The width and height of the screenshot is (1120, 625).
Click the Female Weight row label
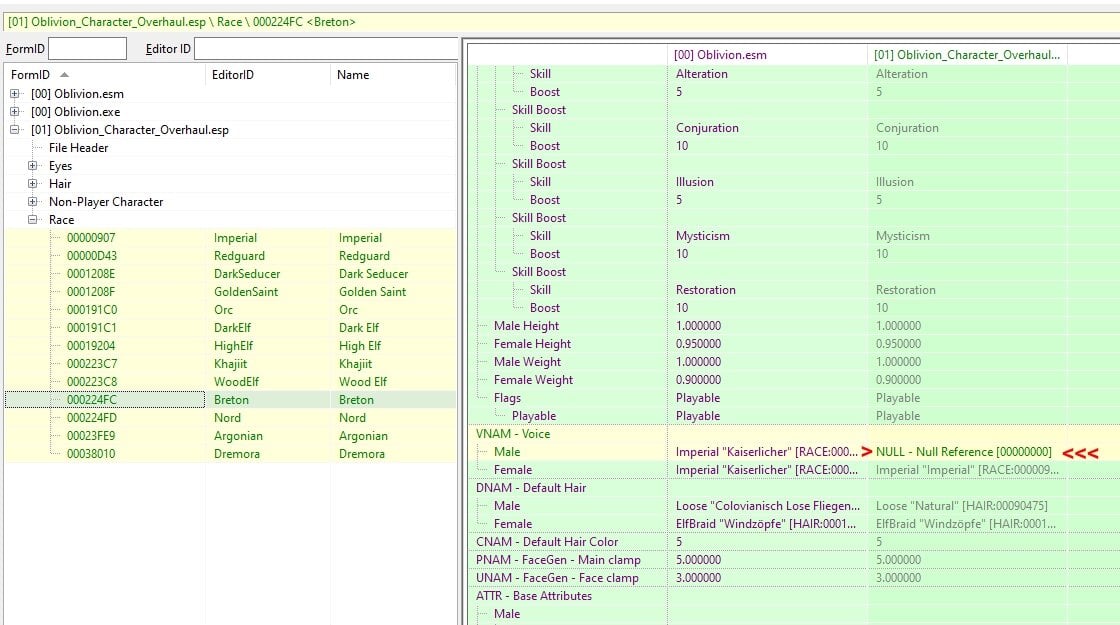coord(533,380)
